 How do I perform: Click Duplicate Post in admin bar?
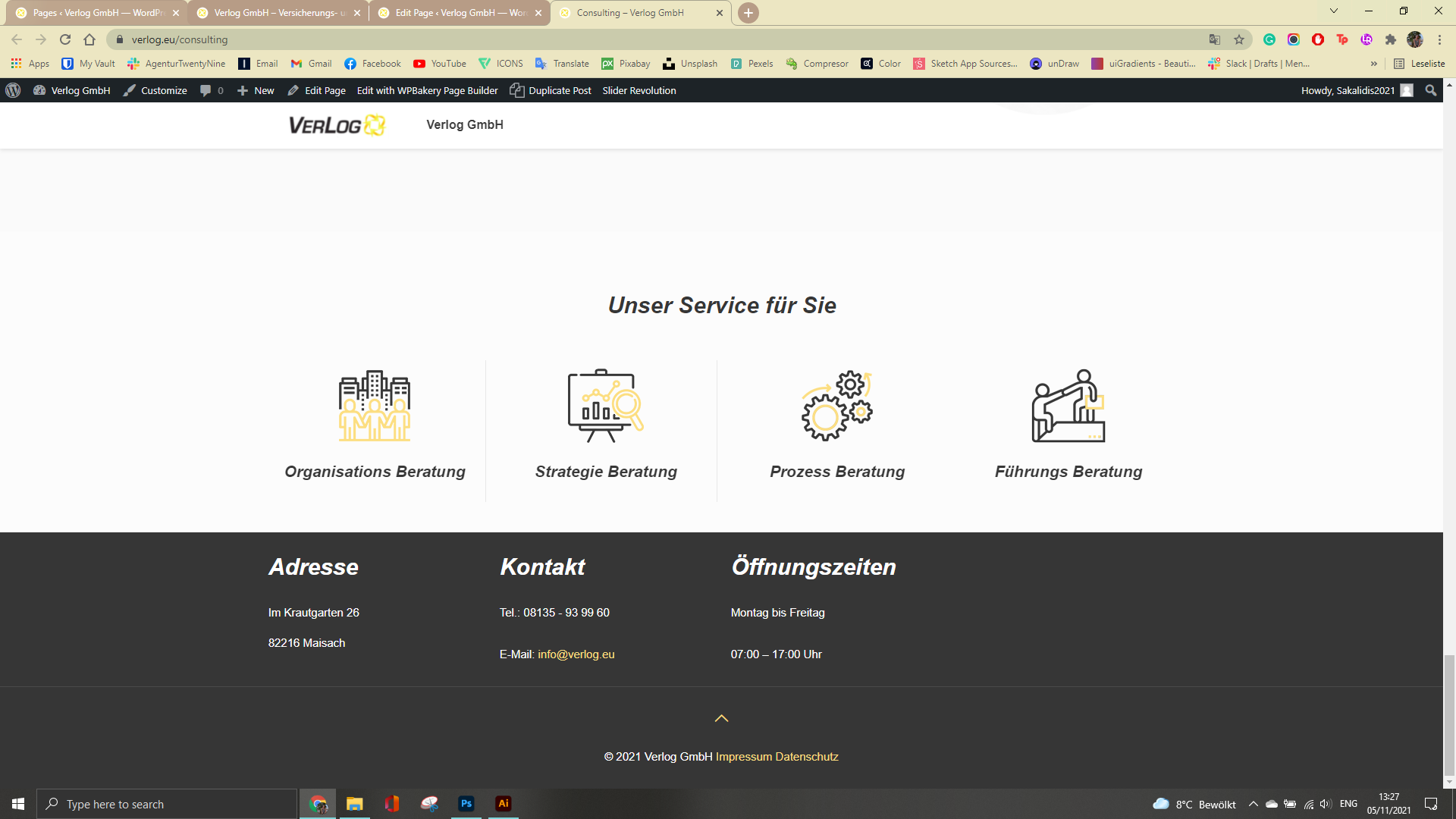pos(551,90)
